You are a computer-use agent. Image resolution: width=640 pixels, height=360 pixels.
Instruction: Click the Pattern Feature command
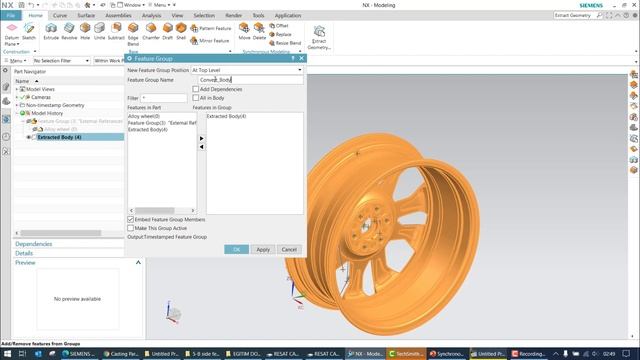[211, 28]
